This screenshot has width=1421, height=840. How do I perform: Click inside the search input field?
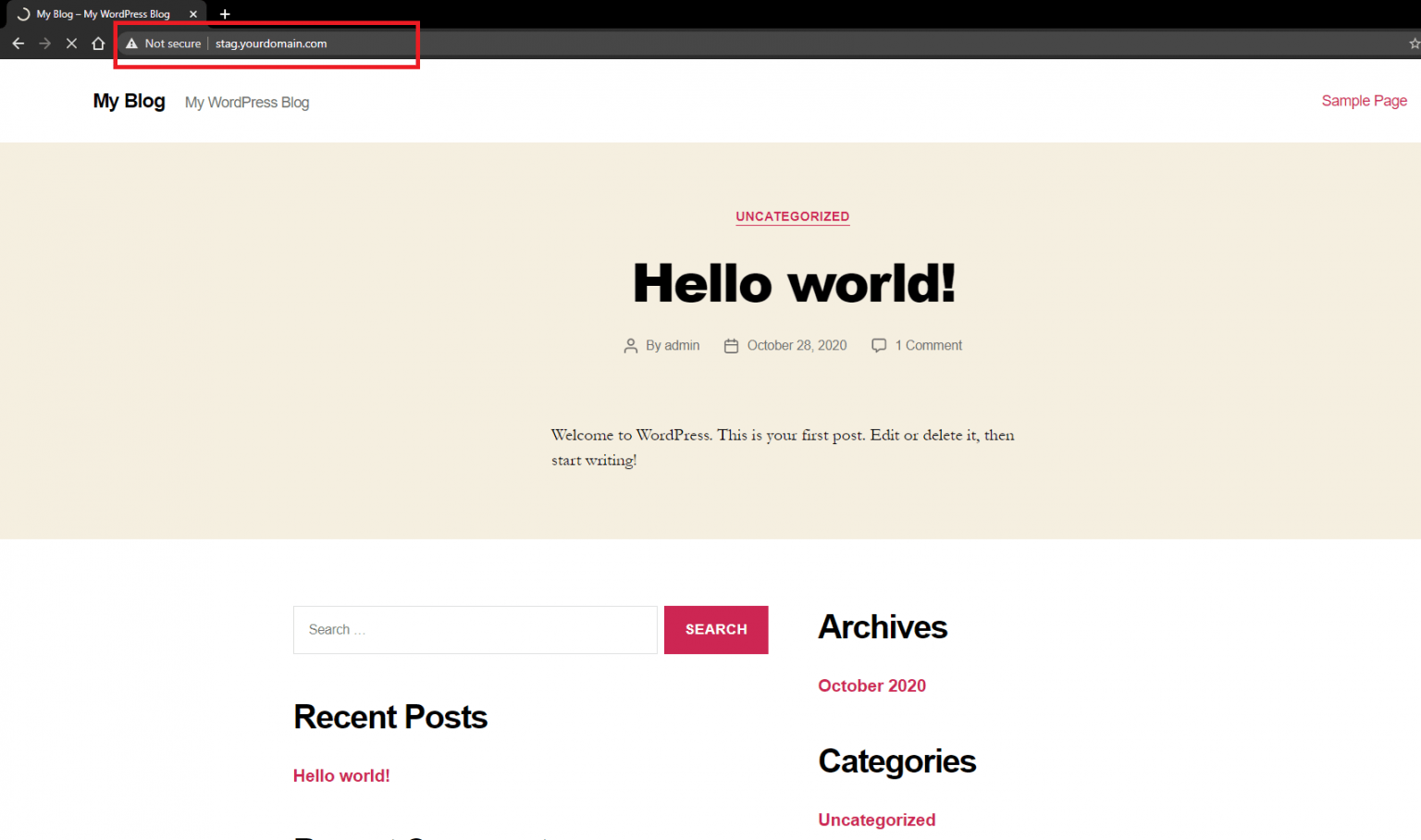(475, 629)
